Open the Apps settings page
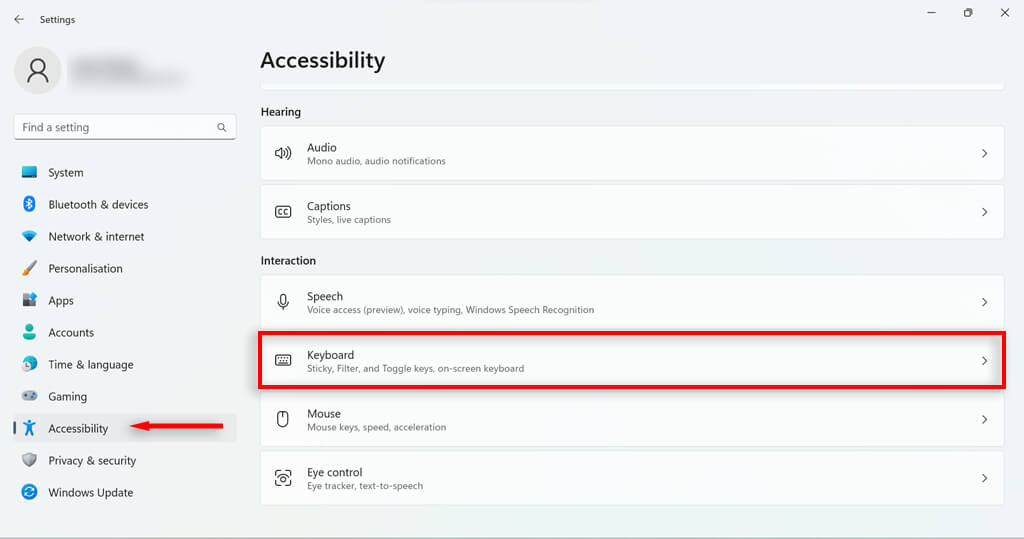Screen dimensions: 1024x539 coord(61,301)
